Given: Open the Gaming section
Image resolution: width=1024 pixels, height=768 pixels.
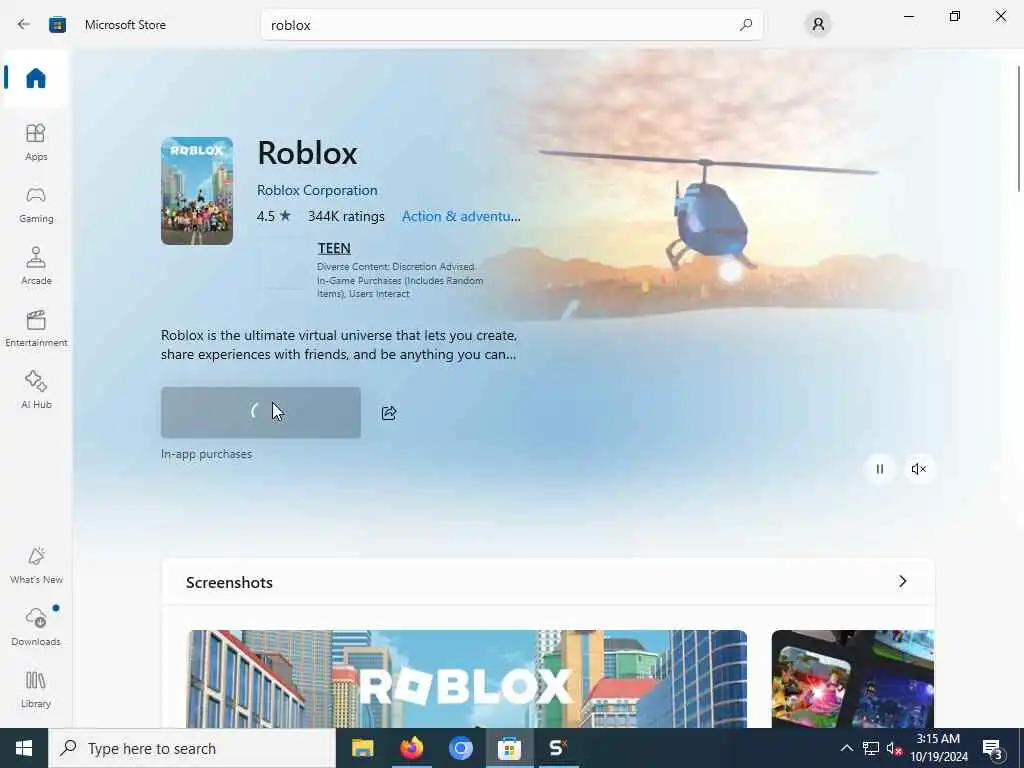Looking at the screenshot, I should point(36,204).
